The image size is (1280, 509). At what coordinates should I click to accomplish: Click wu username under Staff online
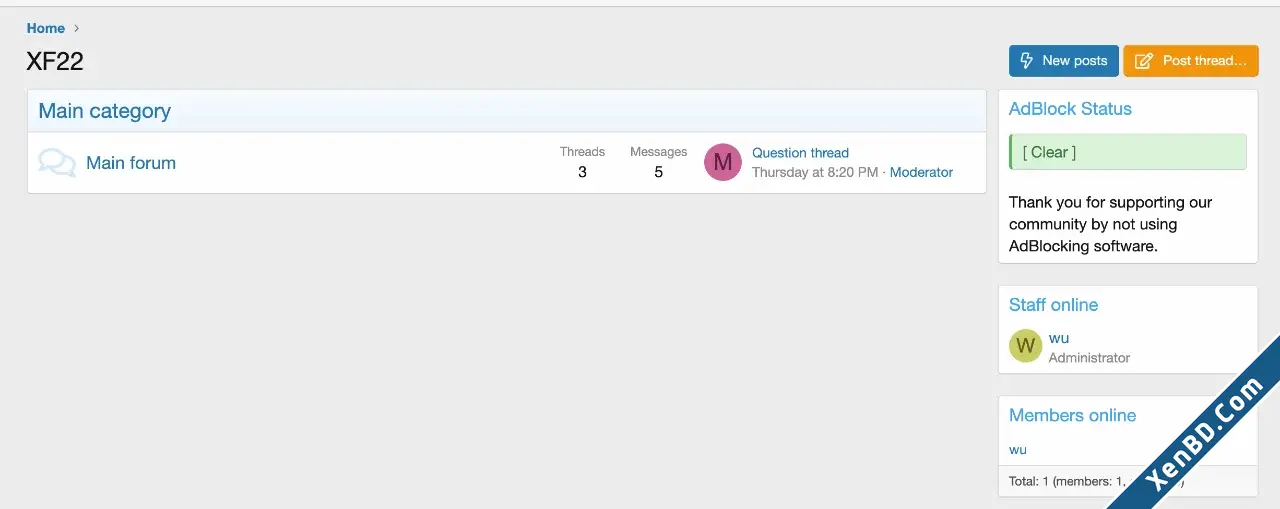pos(1059,338)
